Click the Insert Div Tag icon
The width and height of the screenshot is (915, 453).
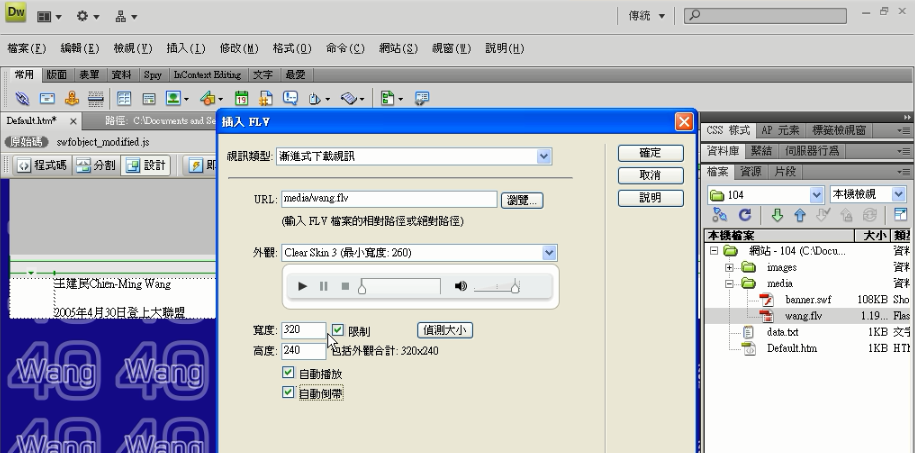click(149, 98)
